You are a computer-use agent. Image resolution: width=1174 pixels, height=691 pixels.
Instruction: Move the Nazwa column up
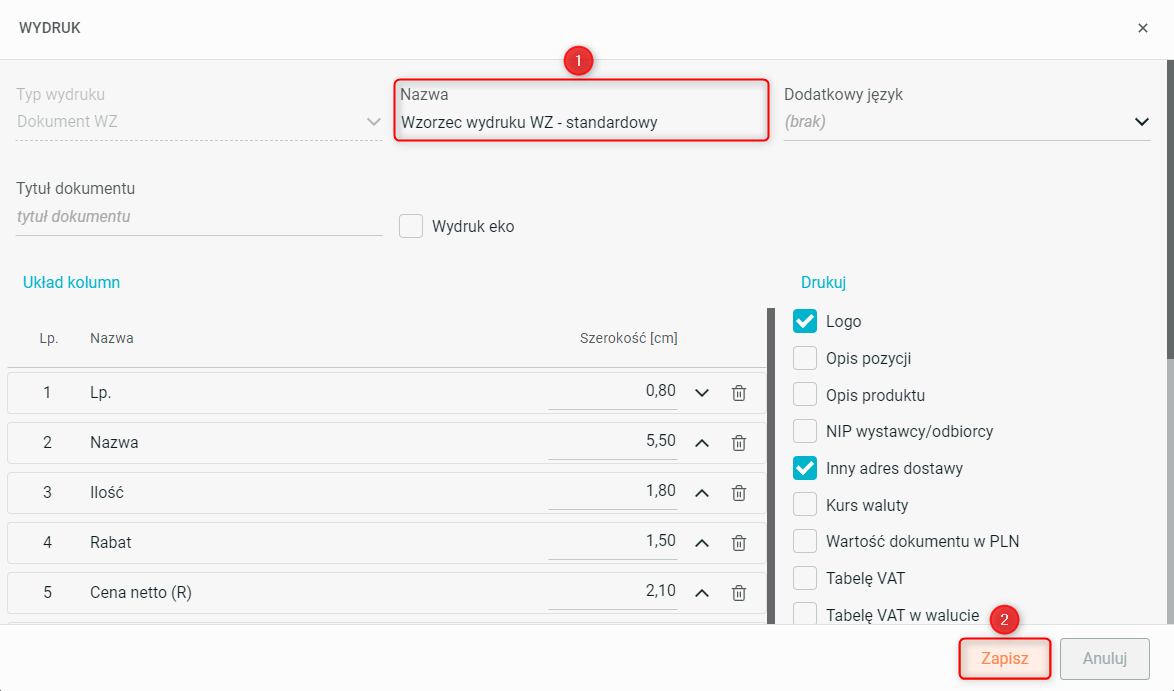point(702,443)
